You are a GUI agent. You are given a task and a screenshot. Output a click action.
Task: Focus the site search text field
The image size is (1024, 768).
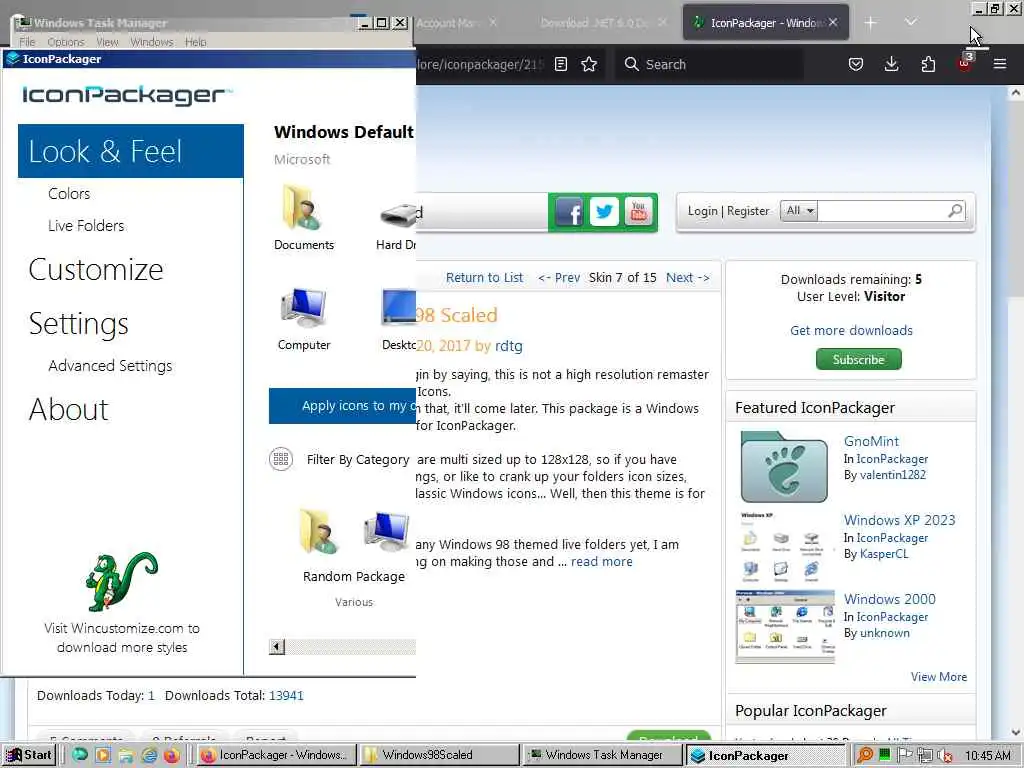(x=882, y=211)
